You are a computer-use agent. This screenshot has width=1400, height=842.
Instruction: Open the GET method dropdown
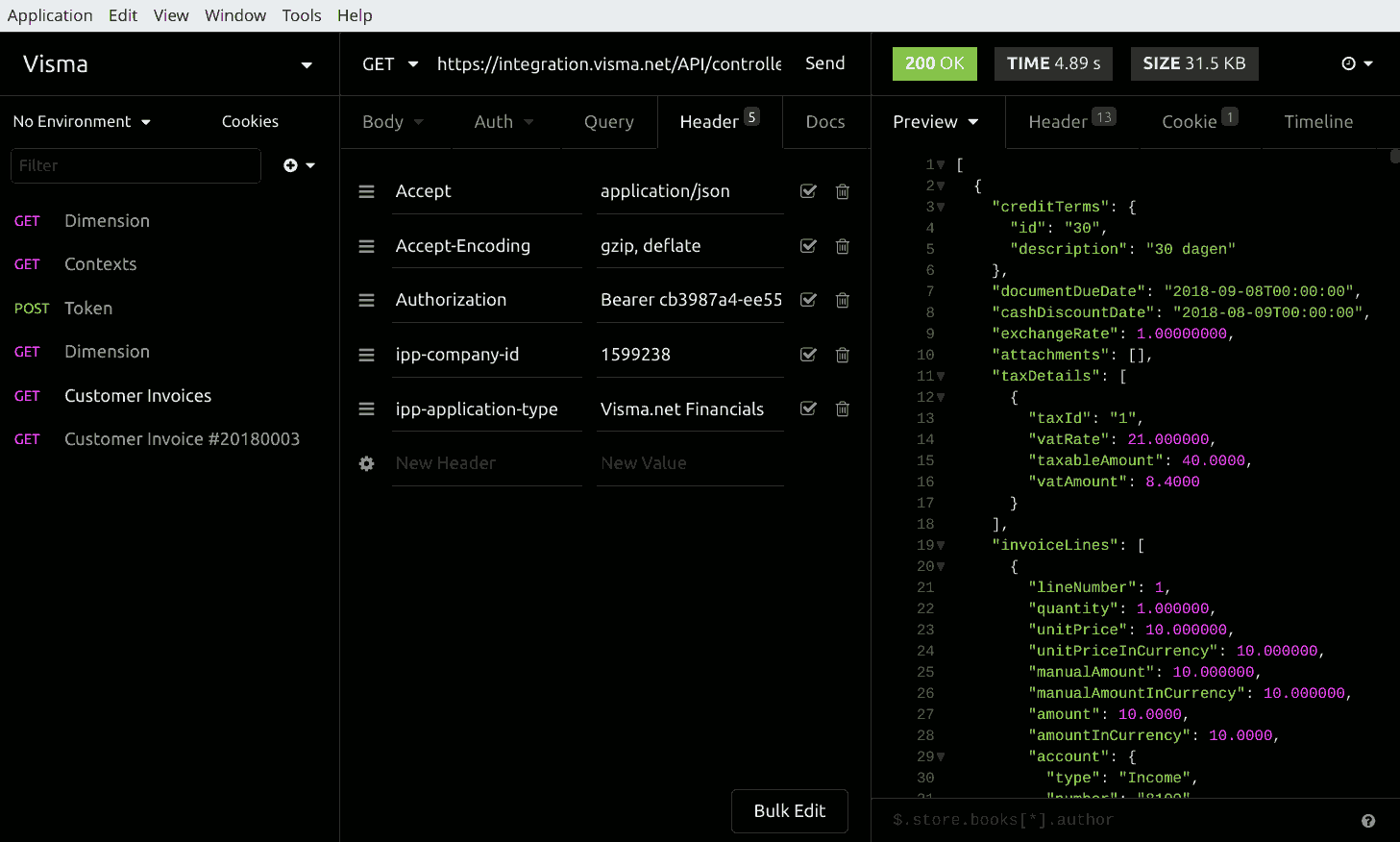click(390, 63)
